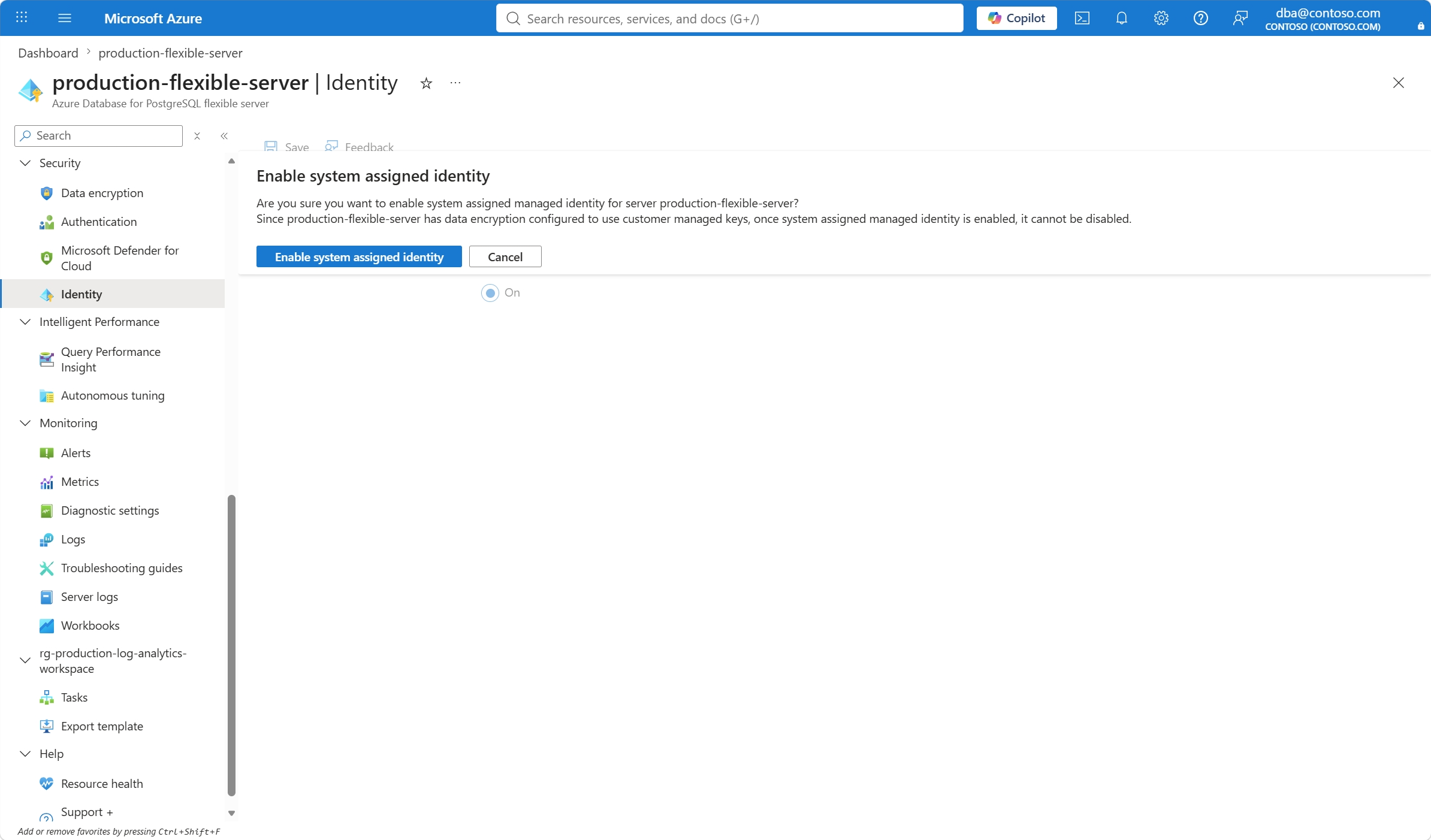The height and width of the screenshot is (840, 1431).
Task: Open Microsoft Defender for Cloud
Action: (x=113, y=258)
